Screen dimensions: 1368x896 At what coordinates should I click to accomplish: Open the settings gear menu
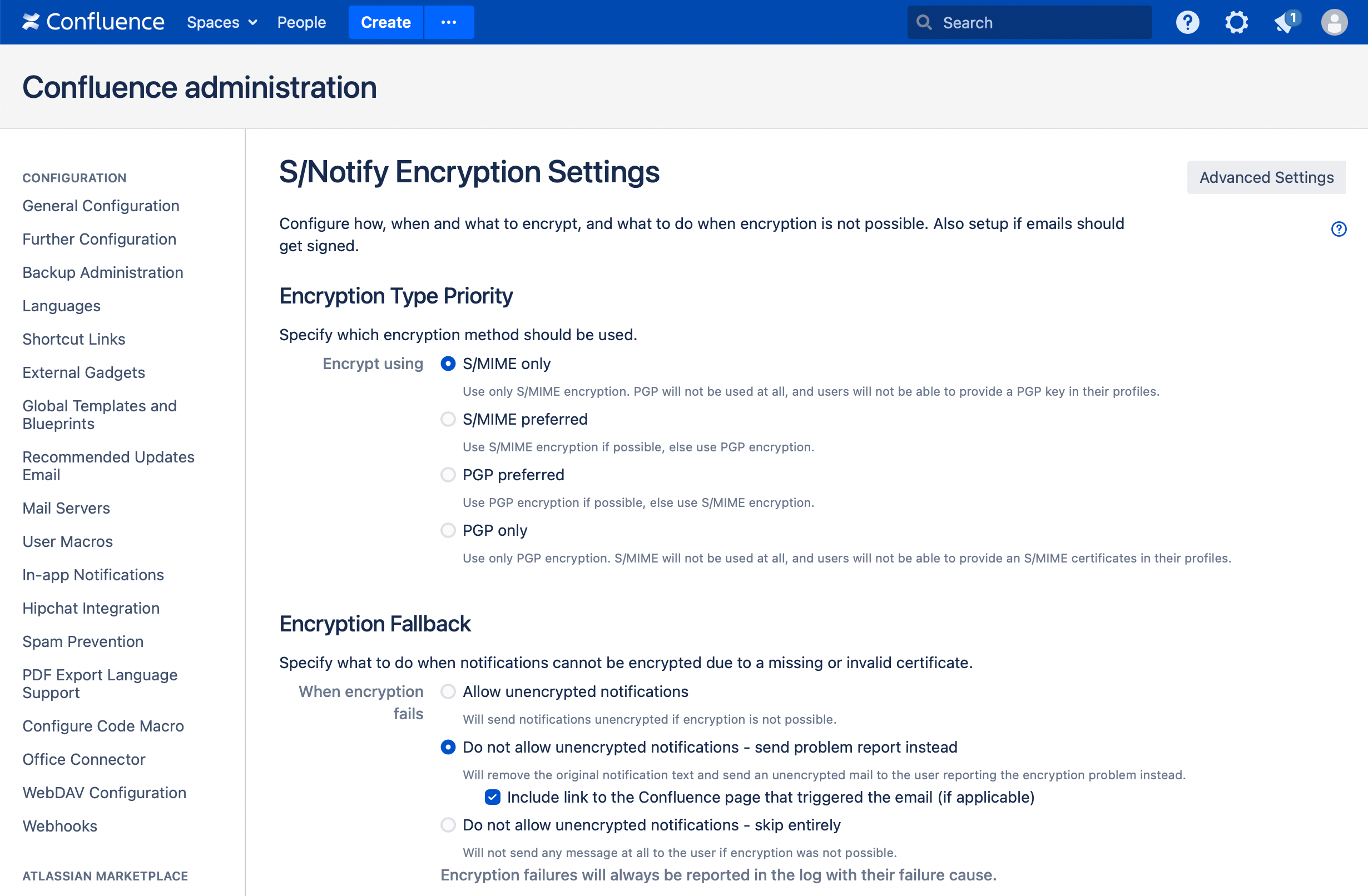(x=1236, y=22)
